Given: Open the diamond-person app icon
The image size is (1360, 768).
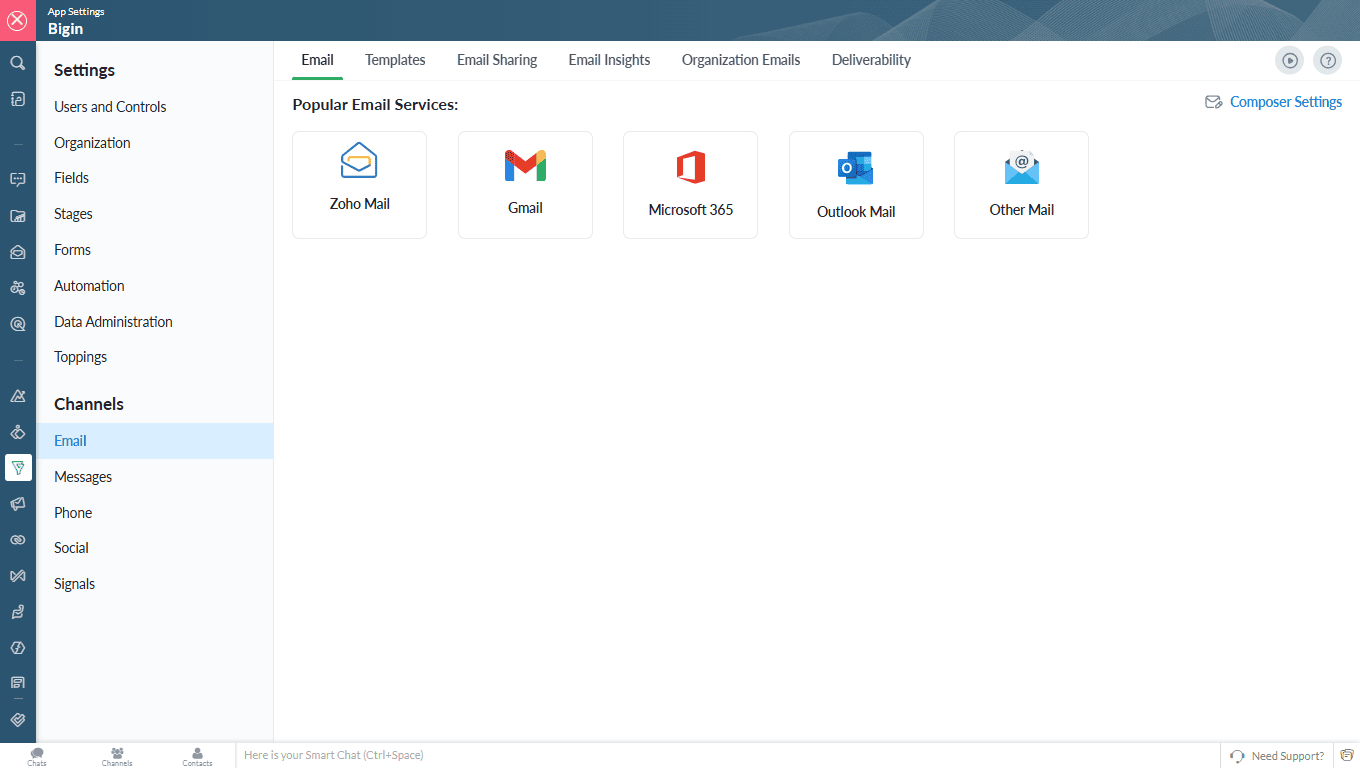Looking at the screenshot, I should pyautogui.click(x=17, y=432).
